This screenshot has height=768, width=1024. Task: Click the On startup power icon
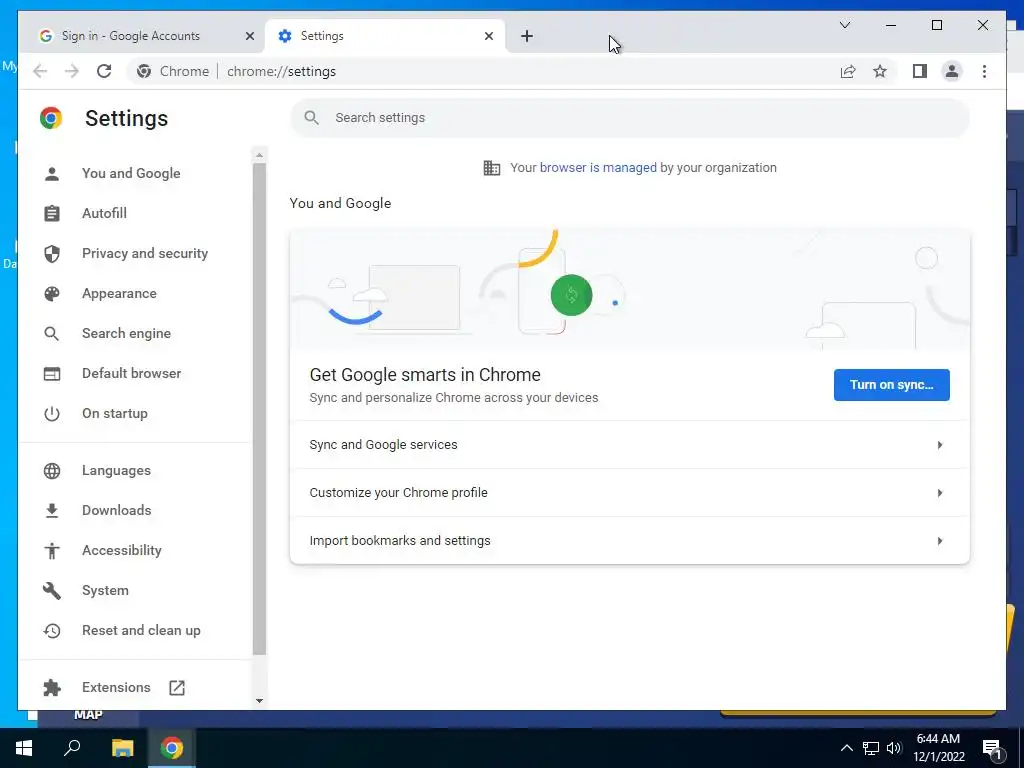[x=52, y=414]
